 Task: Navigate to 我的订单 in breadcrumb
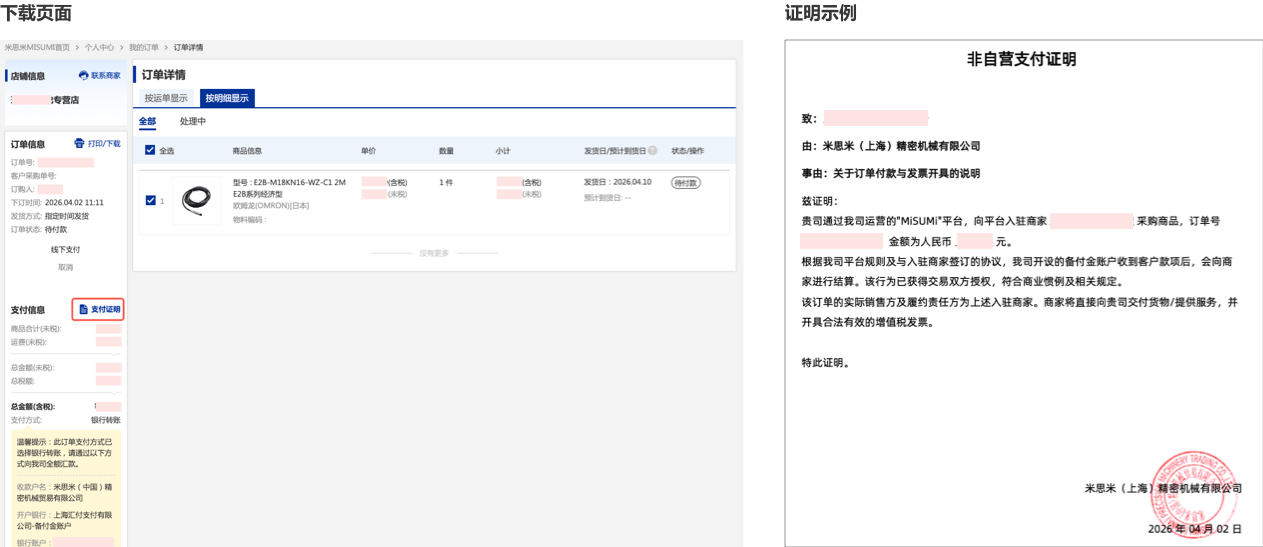click(x=145, y=47)
